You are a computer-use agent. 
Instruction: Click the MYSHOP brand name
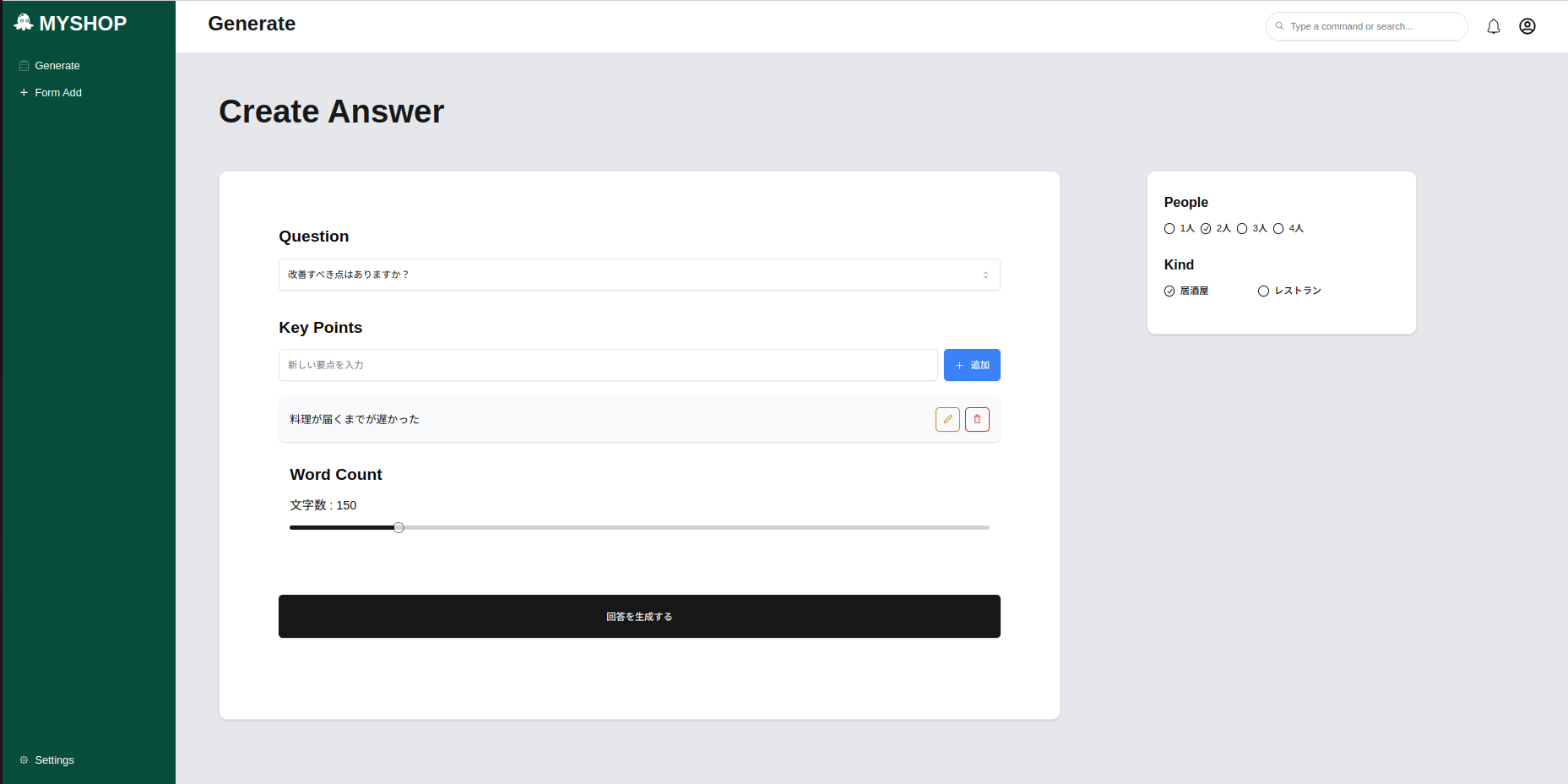point(83,24)
